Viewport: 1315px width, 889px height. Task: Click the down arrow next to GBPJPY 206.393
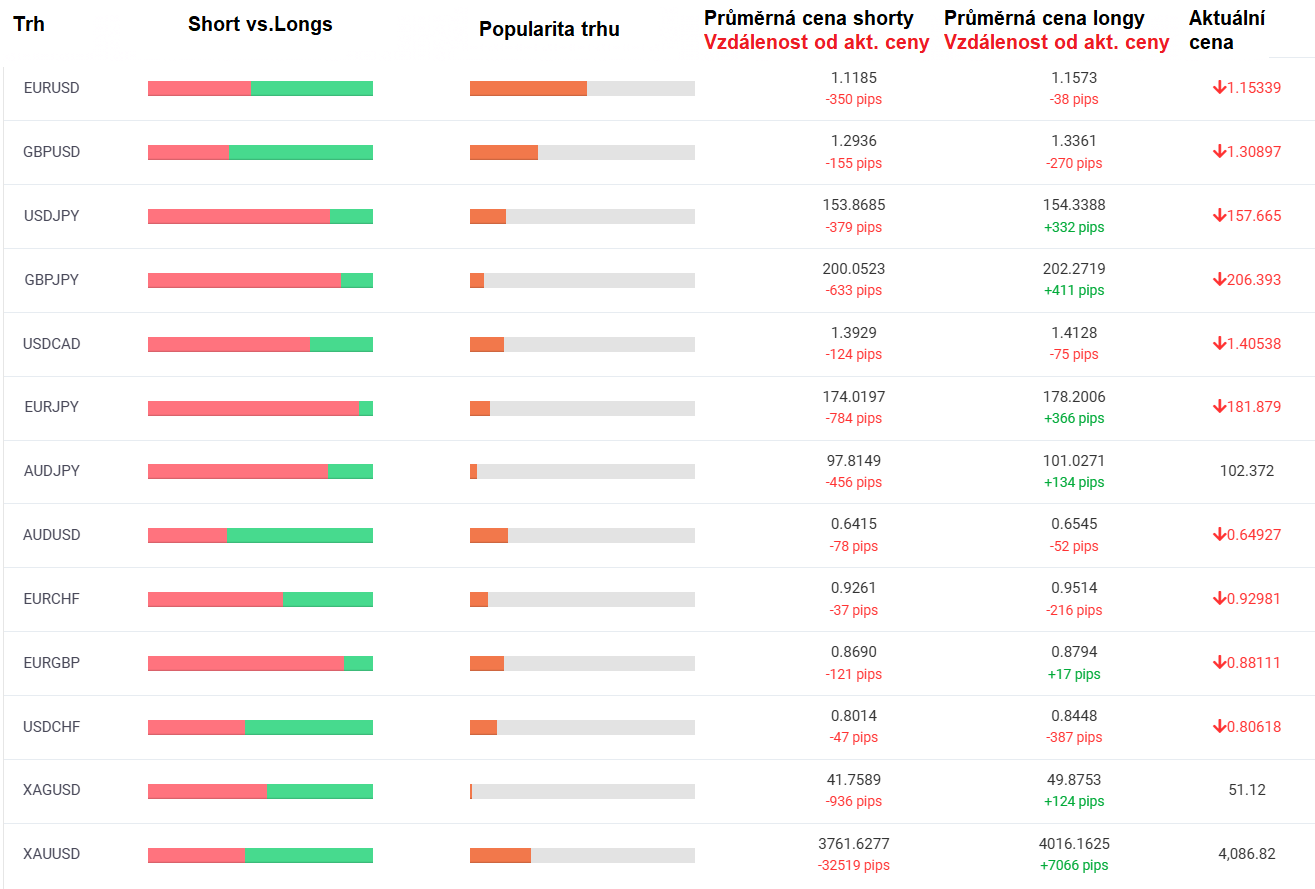(x=1219, y=280)
